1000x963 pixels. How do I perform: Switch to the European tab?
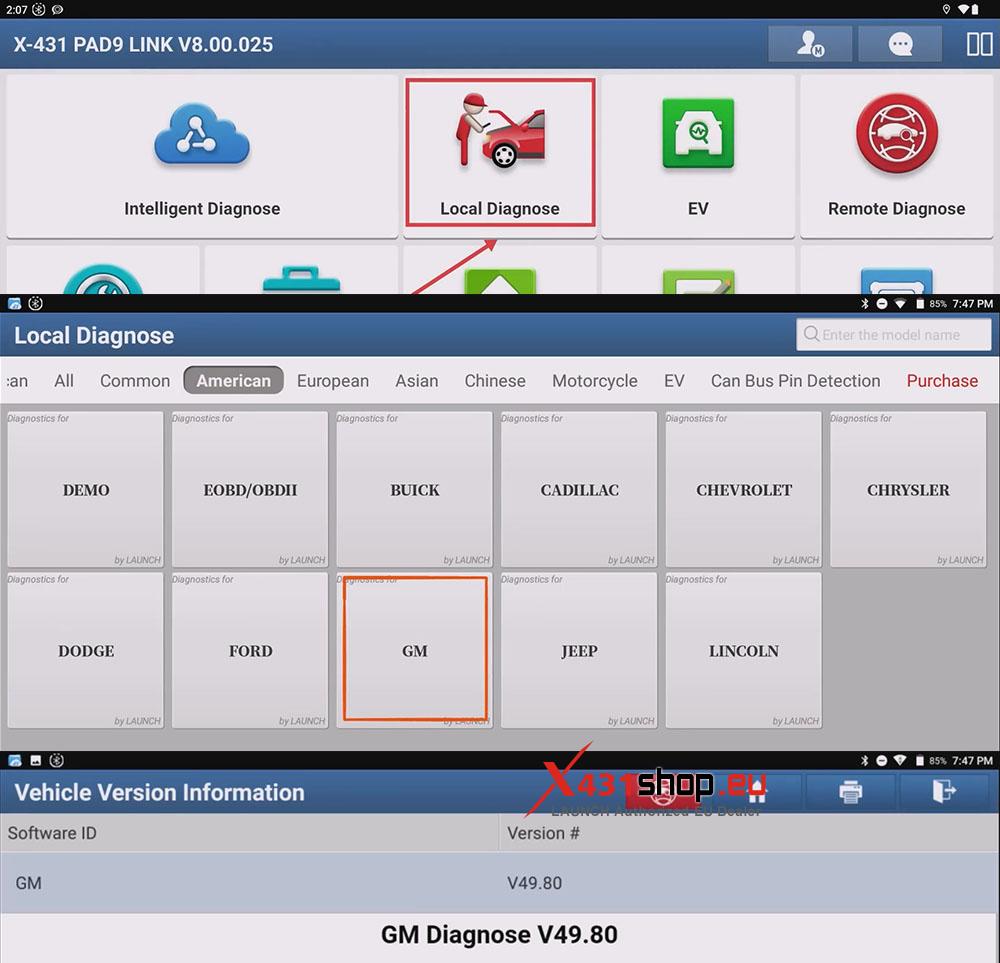point(332,381)
